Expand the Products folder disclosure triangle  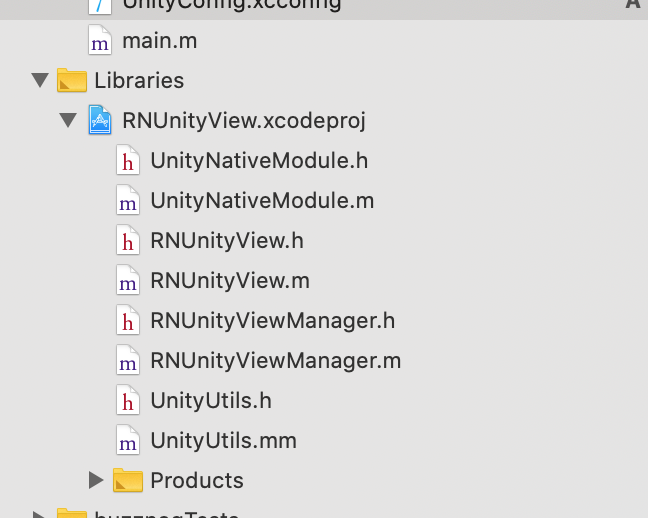coord(96,480)
